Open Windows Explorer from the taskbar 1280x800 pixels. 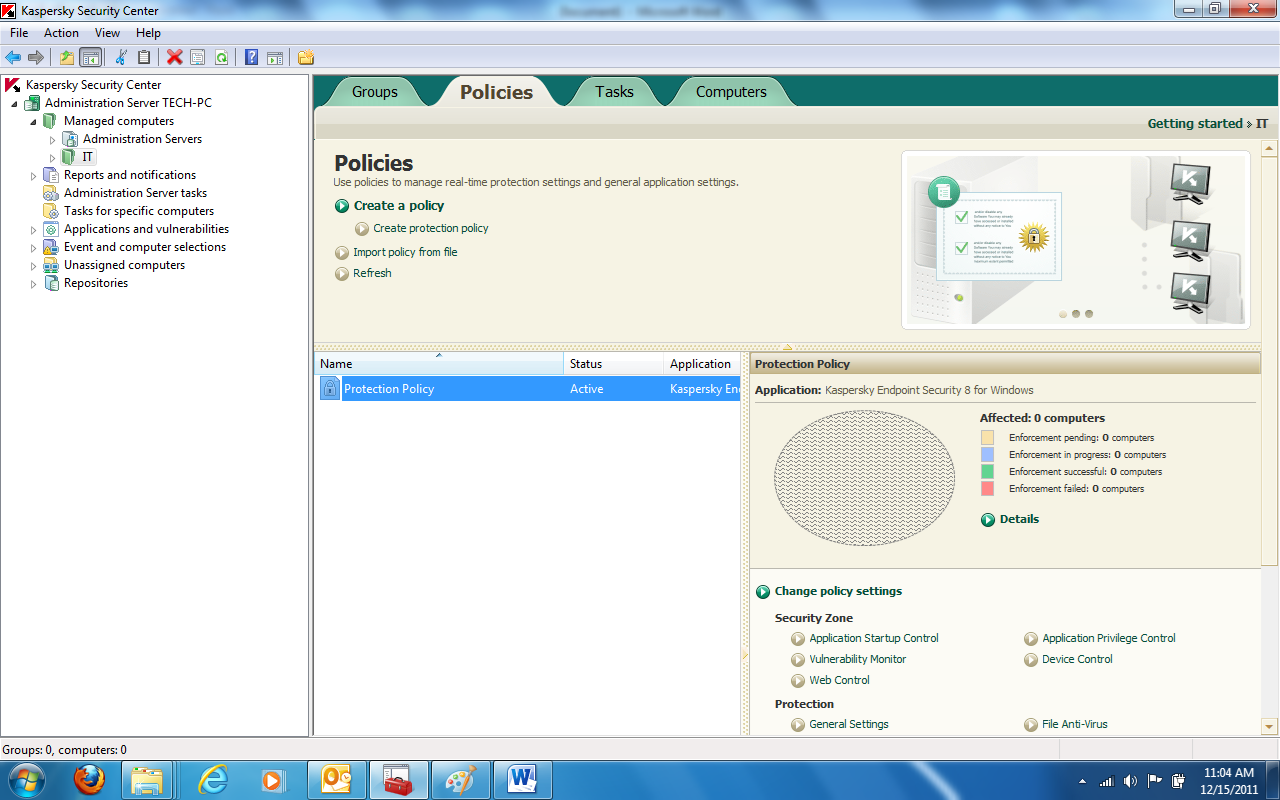[148, 780]
